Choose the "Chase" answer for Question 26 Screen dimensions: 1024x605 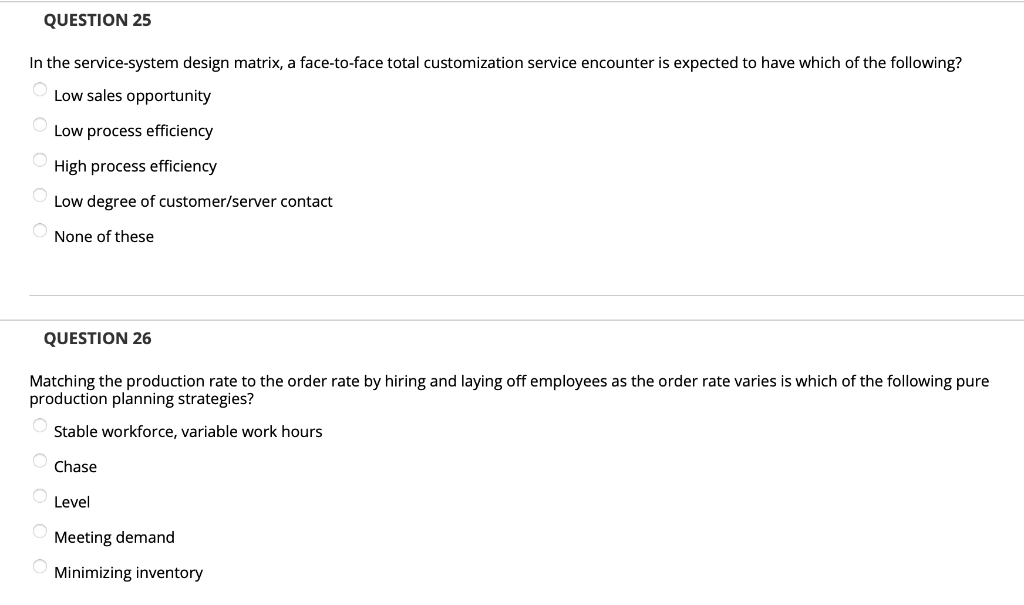click(x=40, y=459)
